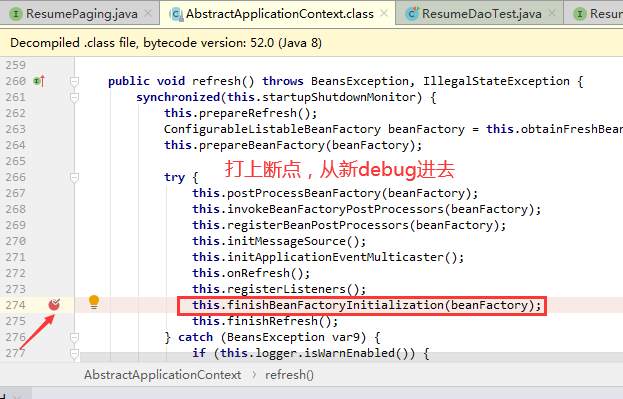The image size is (623, 399).
Task: Click the ConfigurableListableBeanFactory type name
Action: coord(272,129)
